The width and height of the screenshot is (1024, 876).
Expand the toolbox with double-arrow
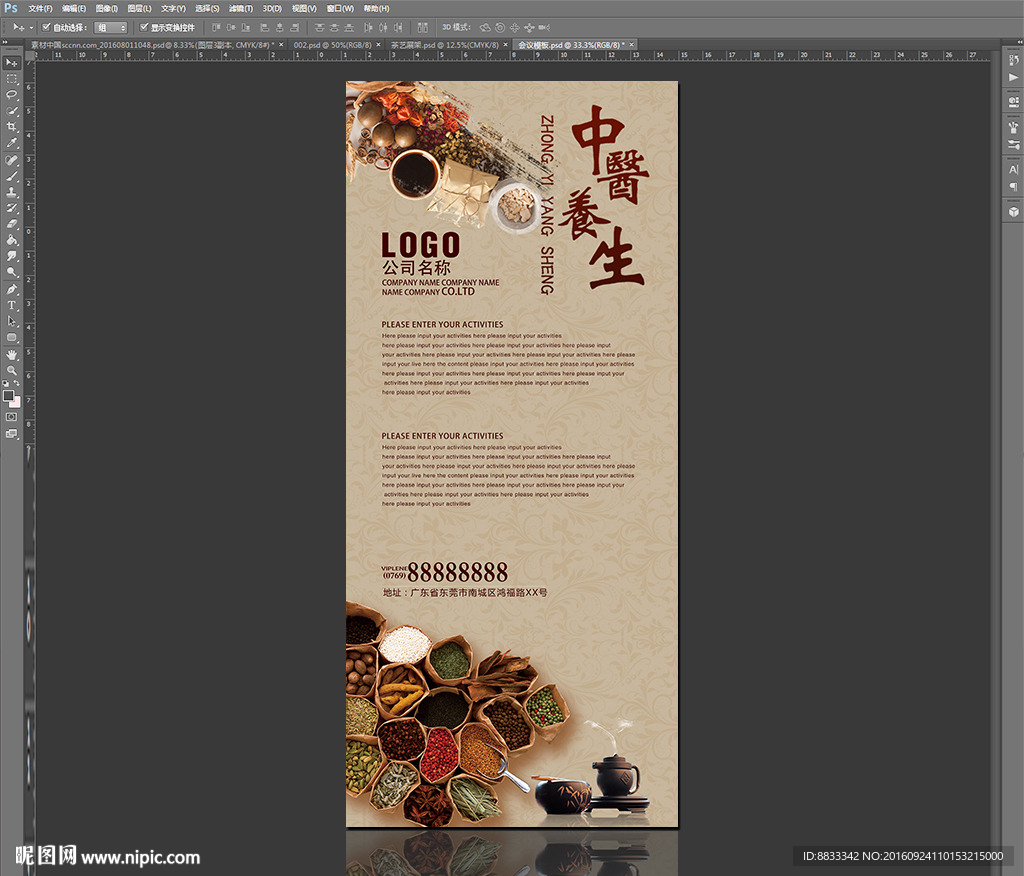5,42
